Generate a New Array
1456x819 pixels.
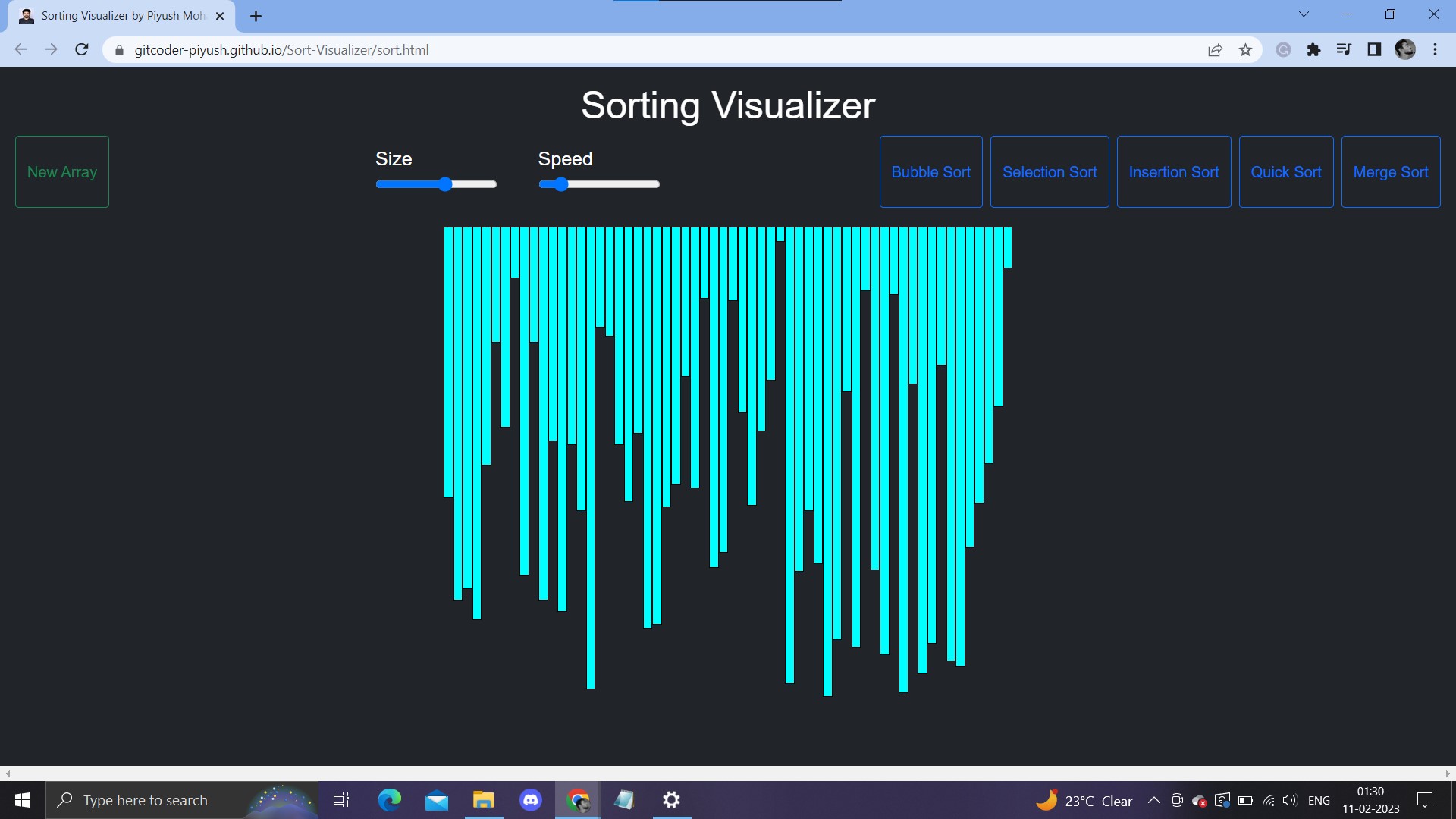62,171
